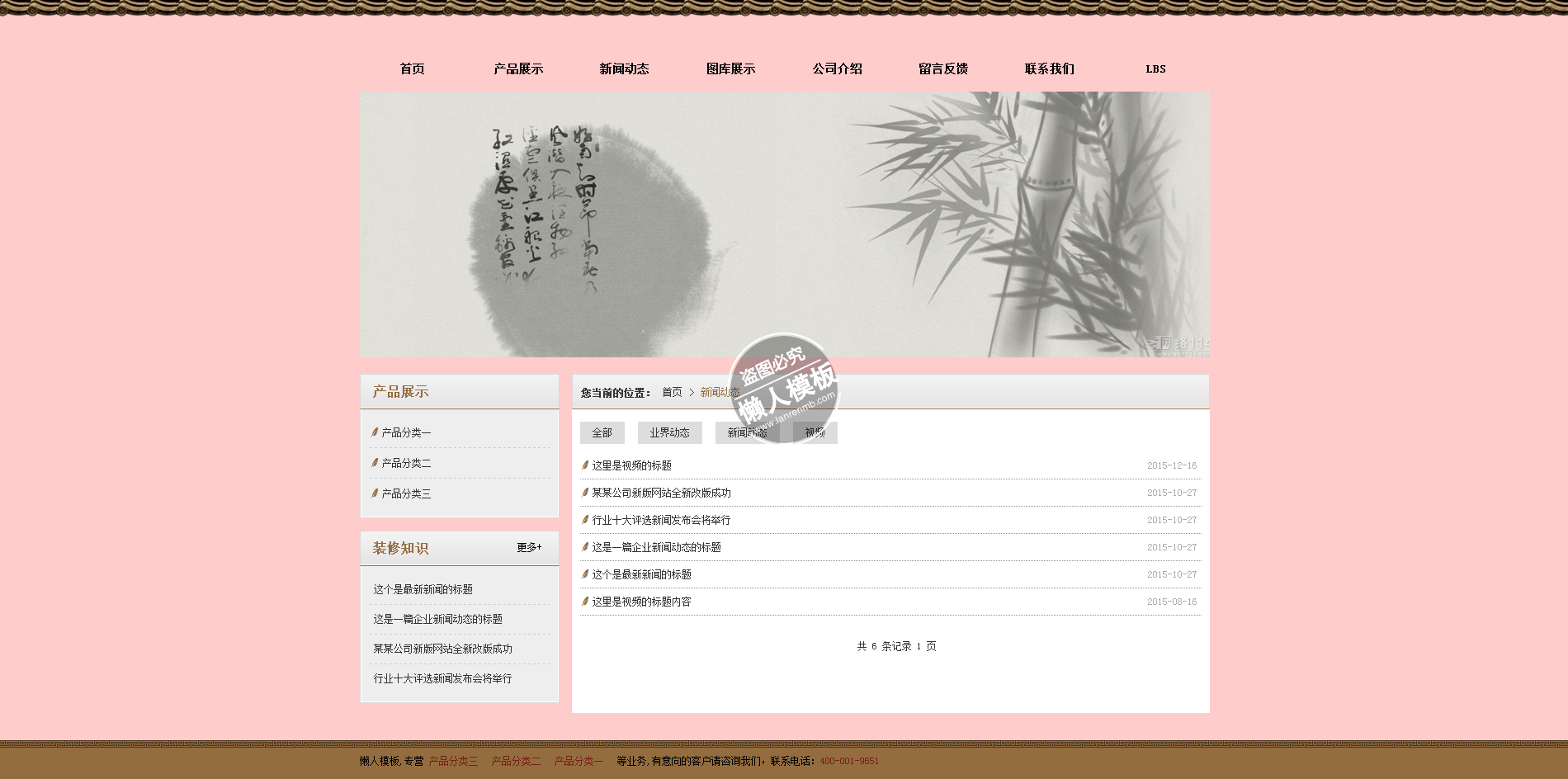
Task: Click the bamboo ink painting banner
Action: [784, 224]
